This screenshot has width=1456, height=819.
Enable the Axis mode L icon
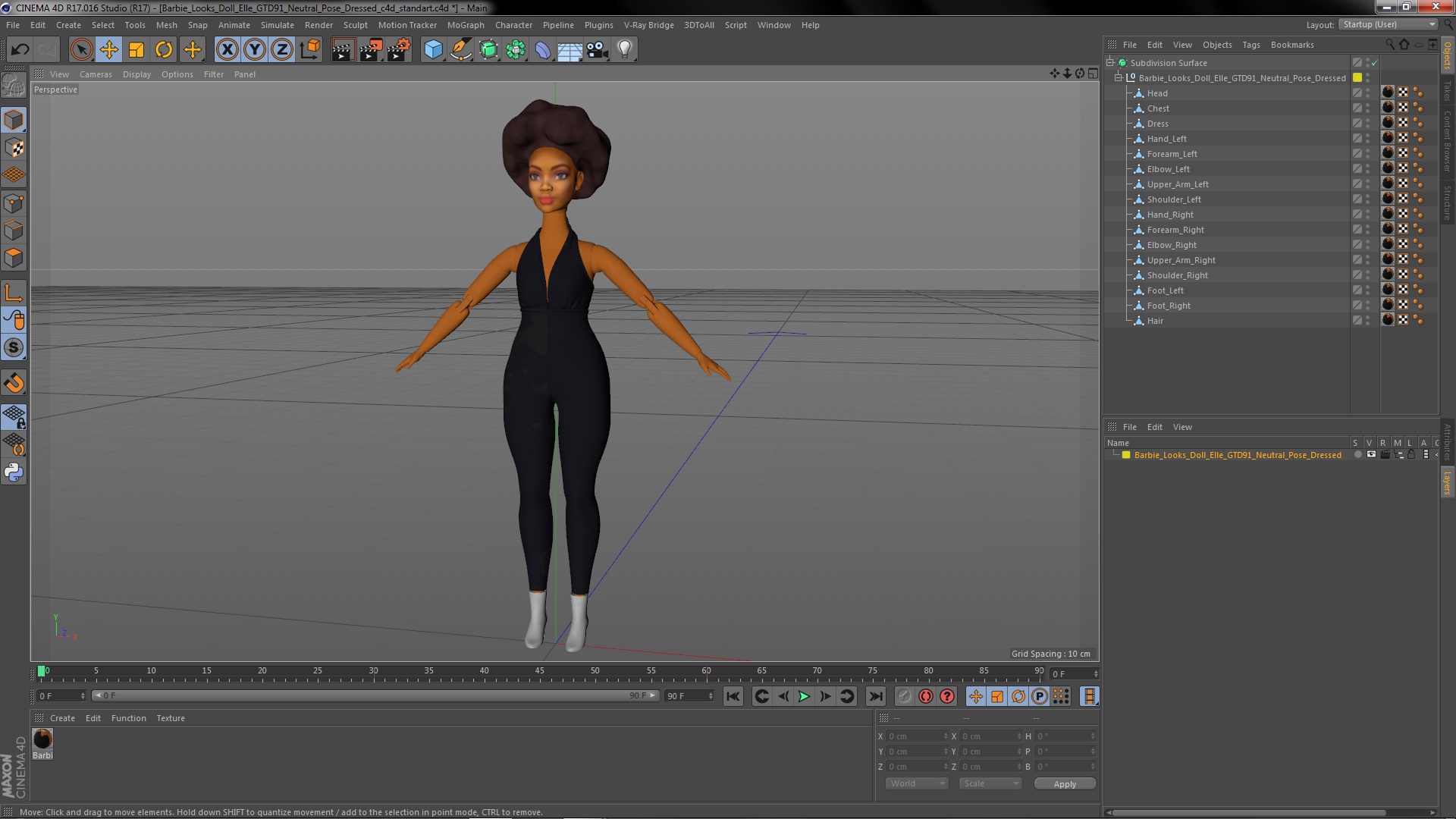(14, 293)
